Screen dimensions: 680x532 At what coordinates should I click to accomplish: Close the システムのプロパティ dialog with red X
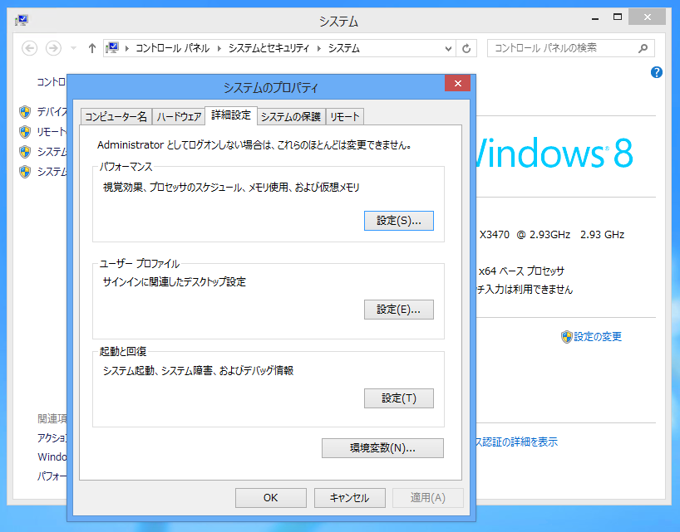pyautogui.click(x=458, y=83)
